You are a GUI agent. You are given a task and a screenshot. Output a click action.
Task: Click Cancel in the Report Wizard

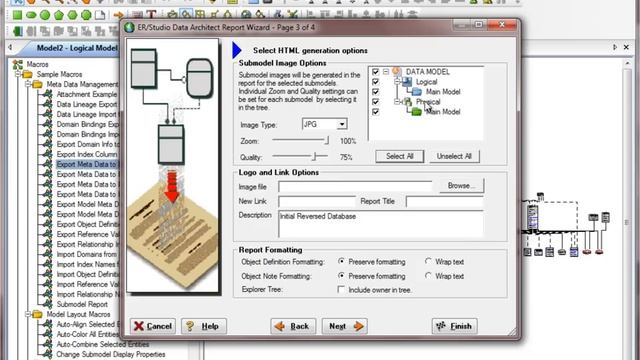[x=153, y=326]
